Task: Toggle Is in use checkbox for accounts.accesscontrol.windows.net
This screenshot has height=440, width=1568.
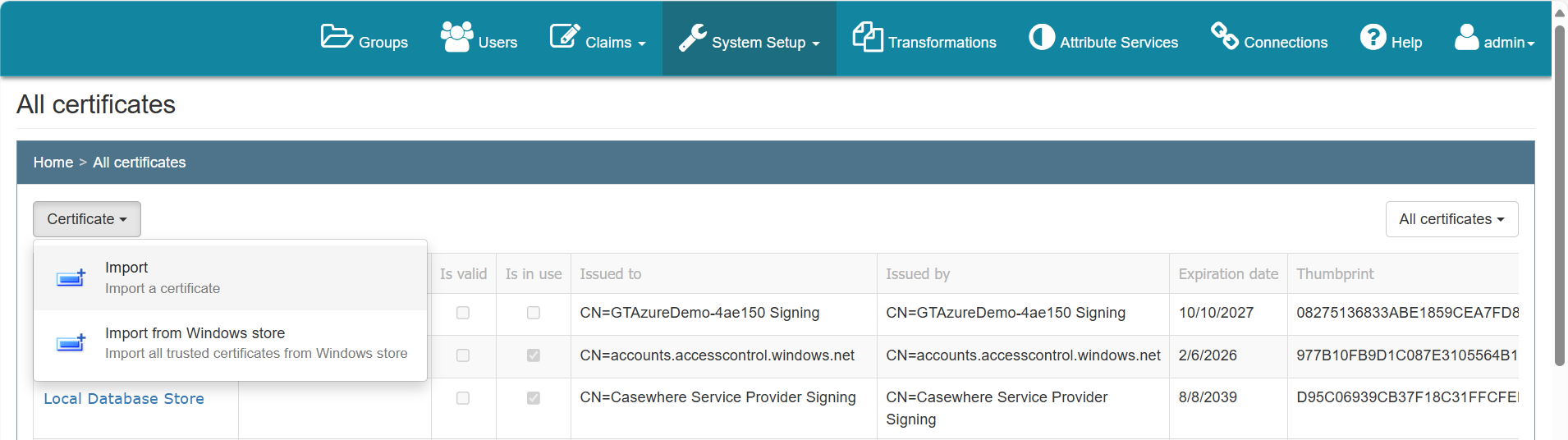Action: [534, 355]
